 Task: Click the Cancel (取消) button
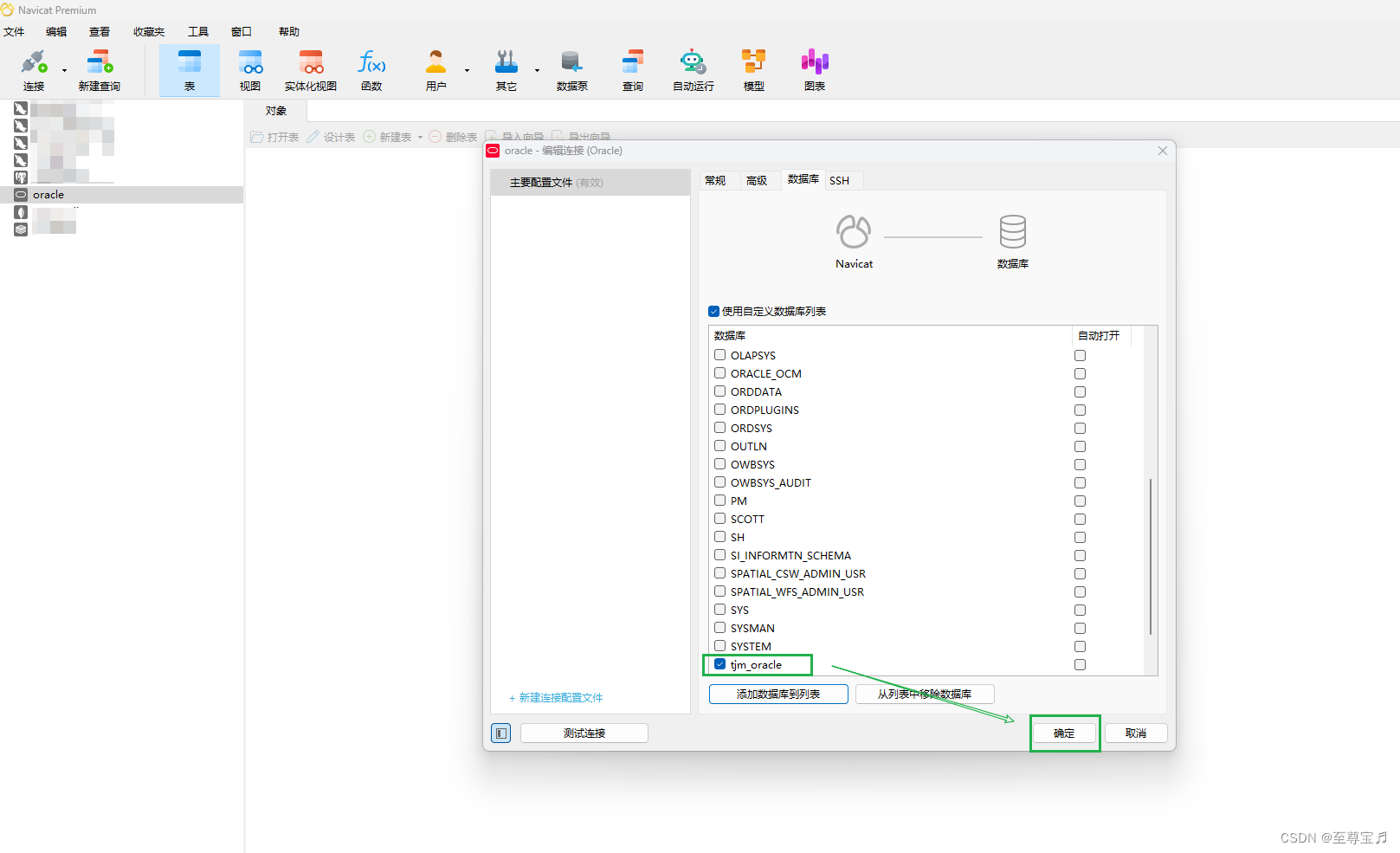coord(1136,733)
